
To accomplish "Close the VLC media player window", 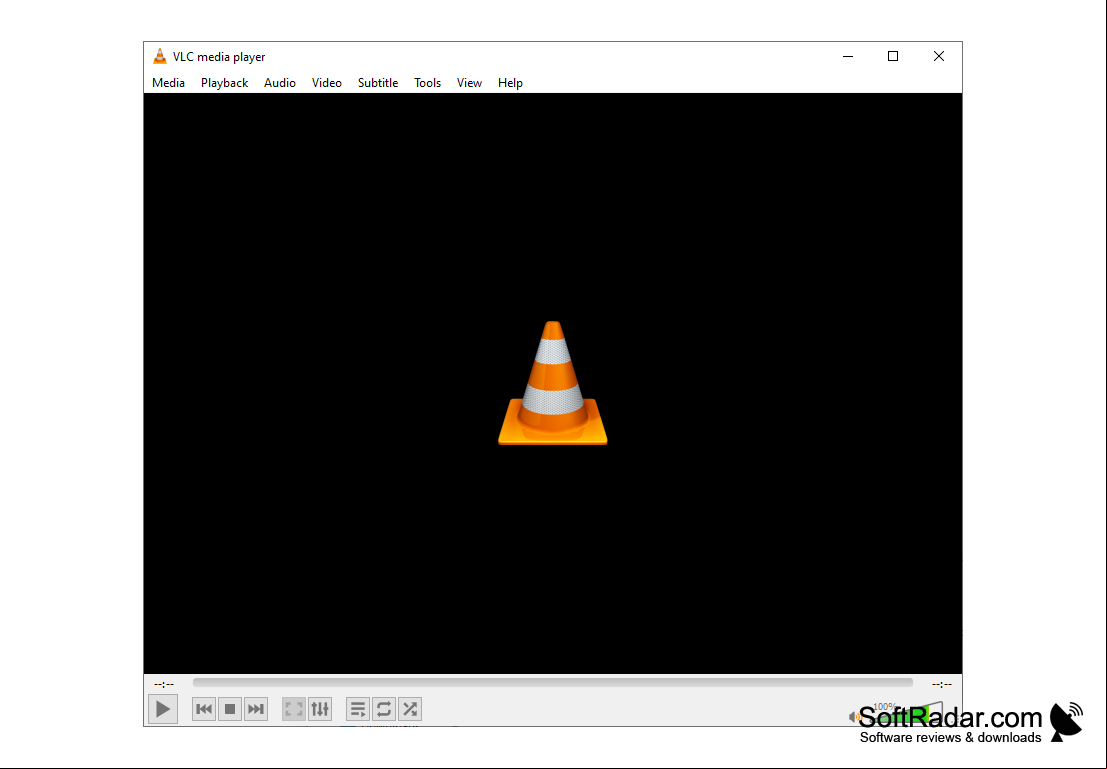I will [x=938, y=56].
